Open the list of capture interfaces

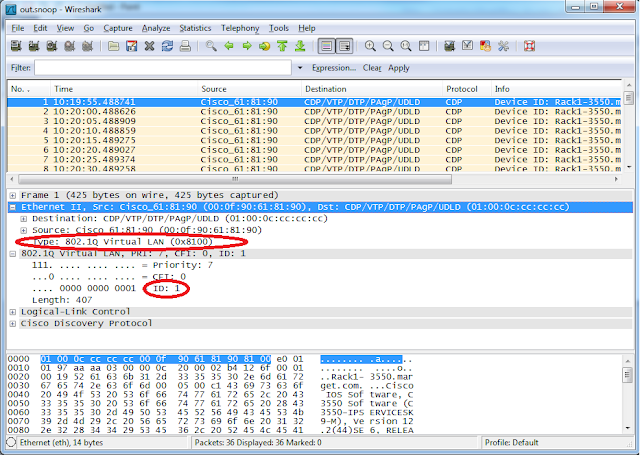coord(16,46)
